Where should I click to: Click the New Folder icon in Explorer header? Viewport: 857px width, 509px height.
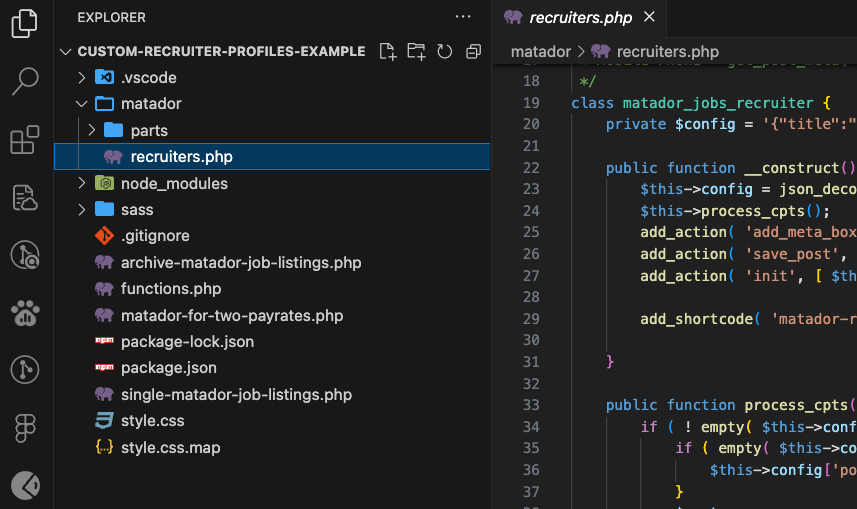[416, 52]
